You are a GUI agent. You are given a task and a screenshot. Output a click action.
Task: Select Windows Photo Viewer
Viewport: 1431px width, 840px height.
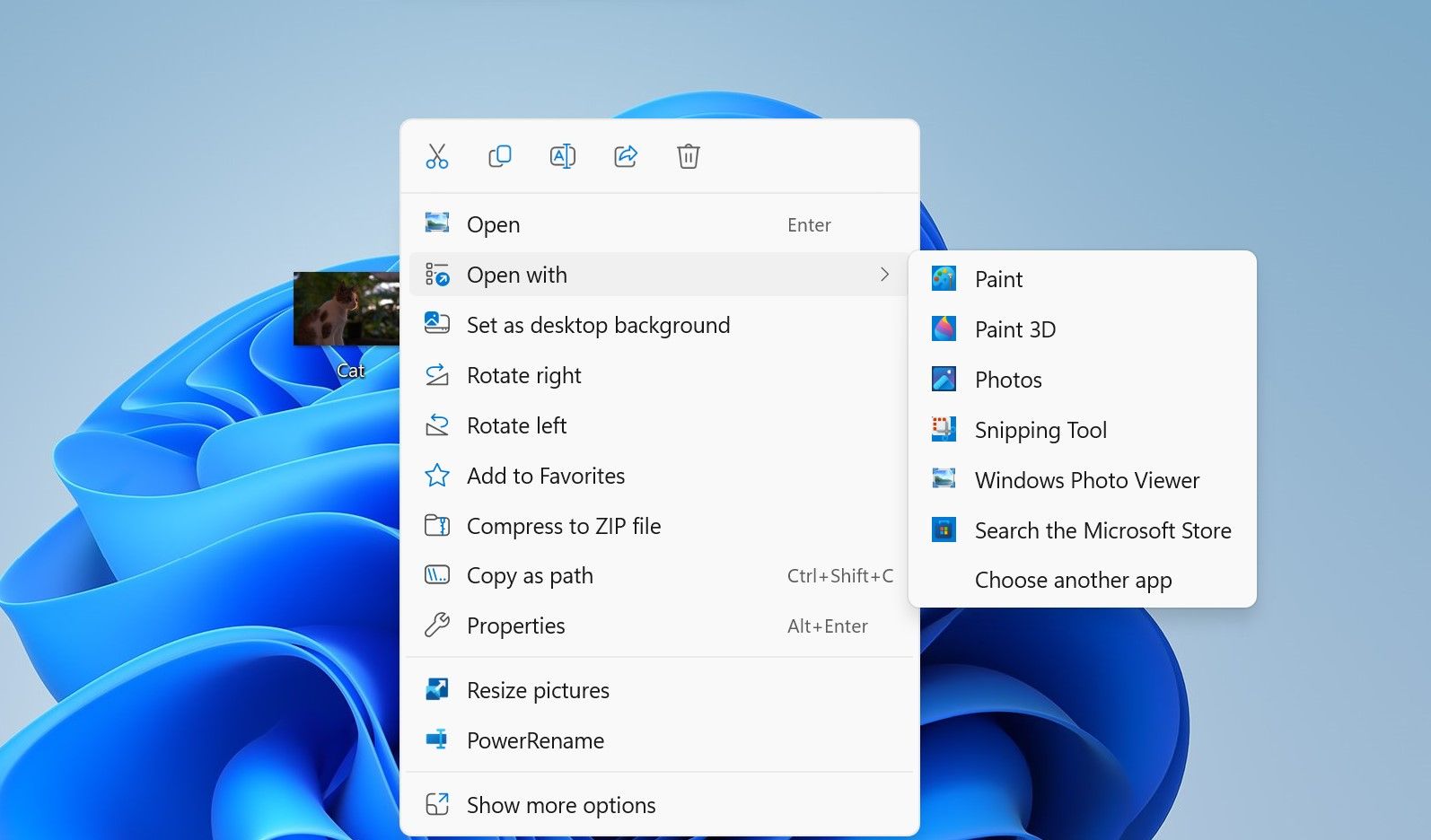[x=1086, y=480]
